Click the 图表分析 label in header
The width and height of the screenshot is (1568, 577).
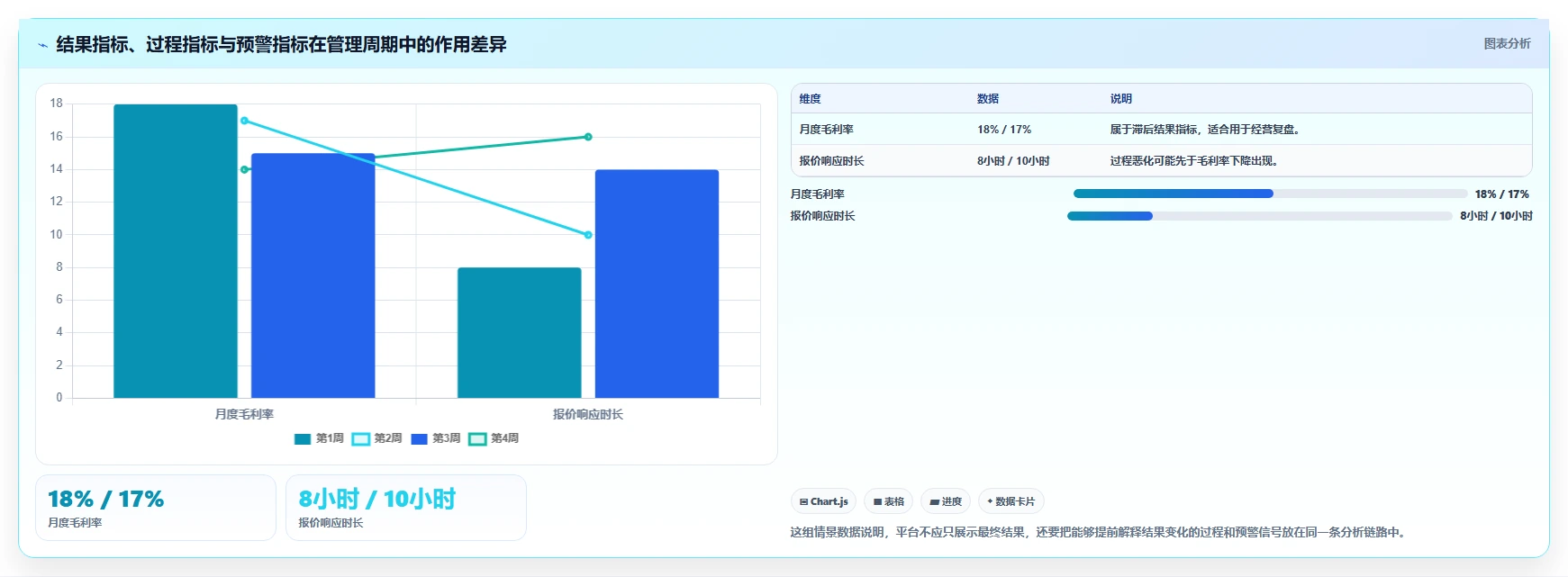(1507, 43)
